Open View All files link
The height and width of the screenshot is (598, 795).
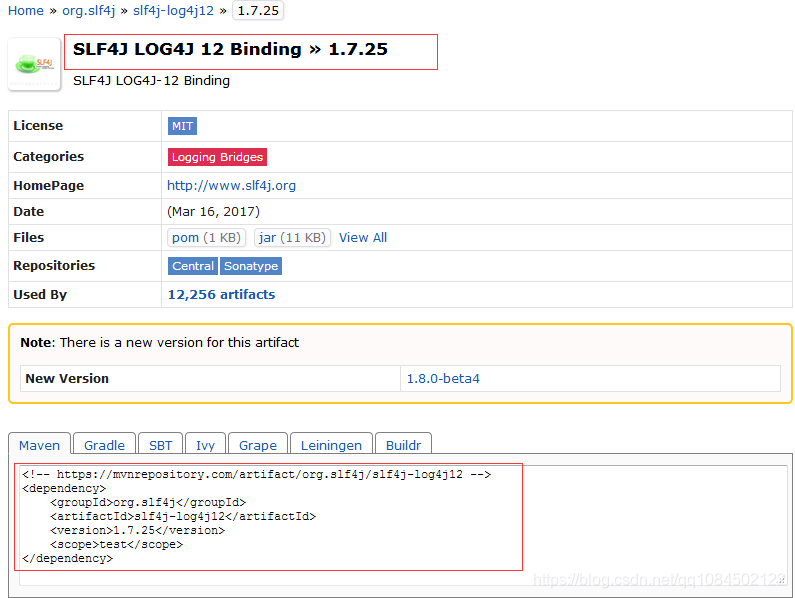(x=363, y=237)
